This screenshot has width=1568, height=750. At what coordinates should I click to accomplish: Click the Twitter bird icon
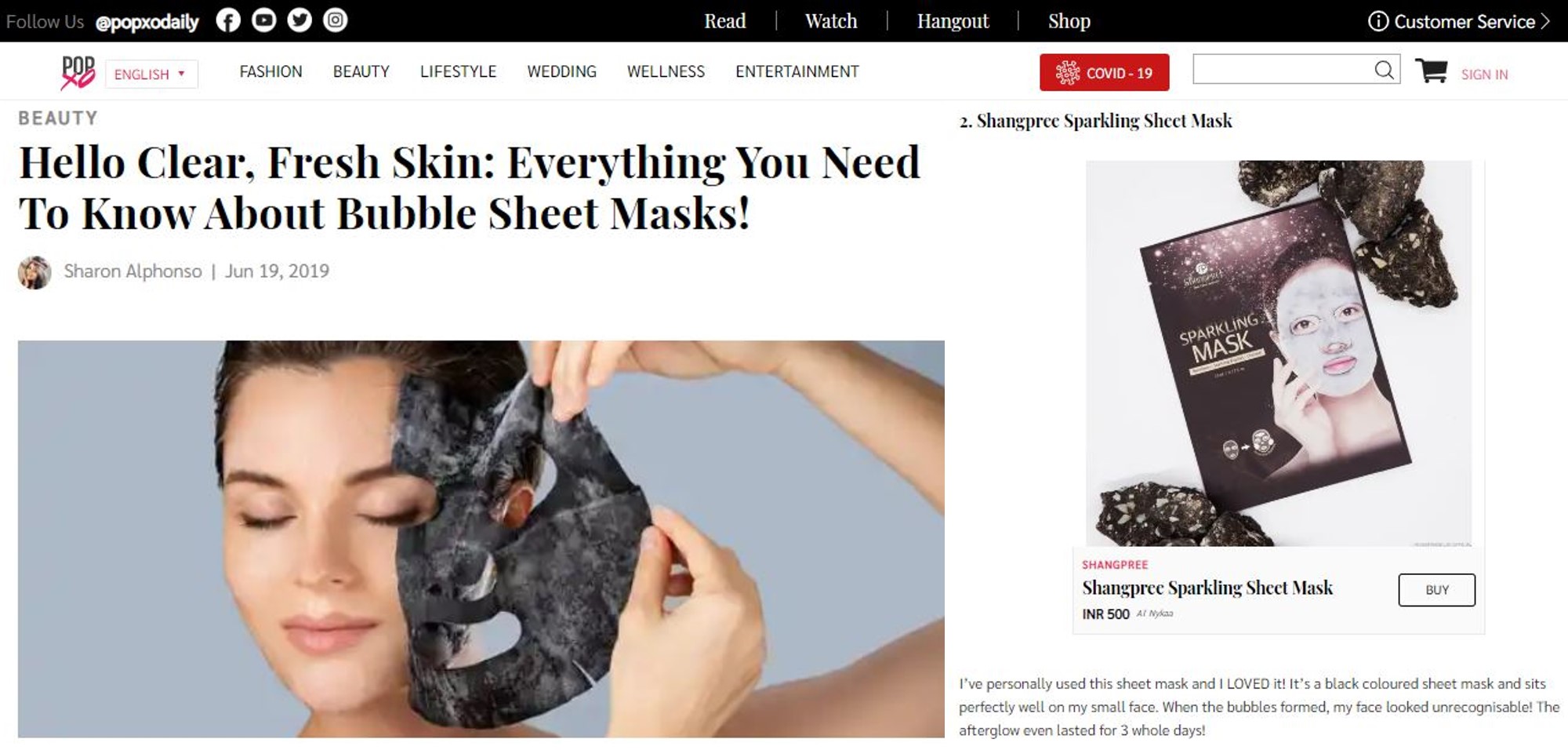299,20
